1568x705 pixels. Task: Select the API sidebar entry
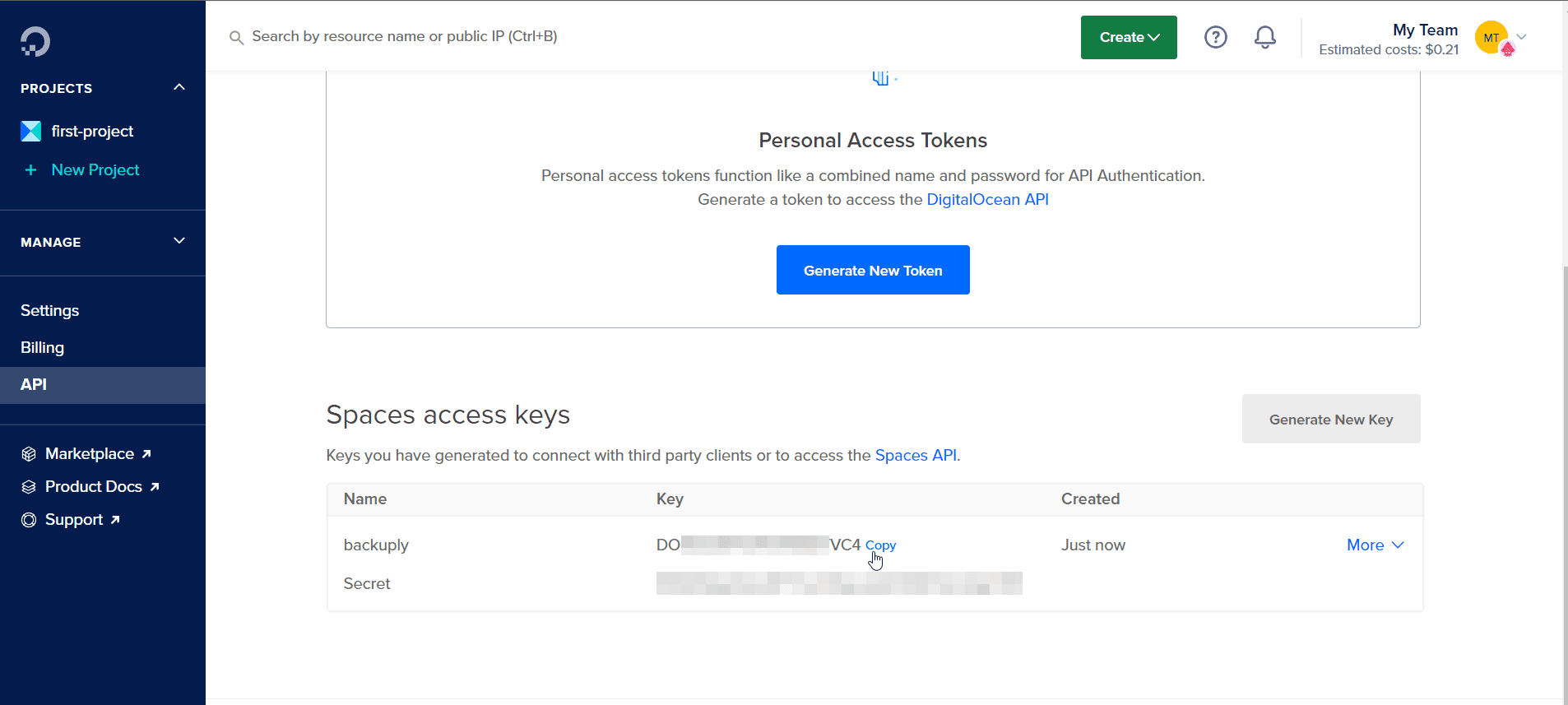click(x=34, y=384)
